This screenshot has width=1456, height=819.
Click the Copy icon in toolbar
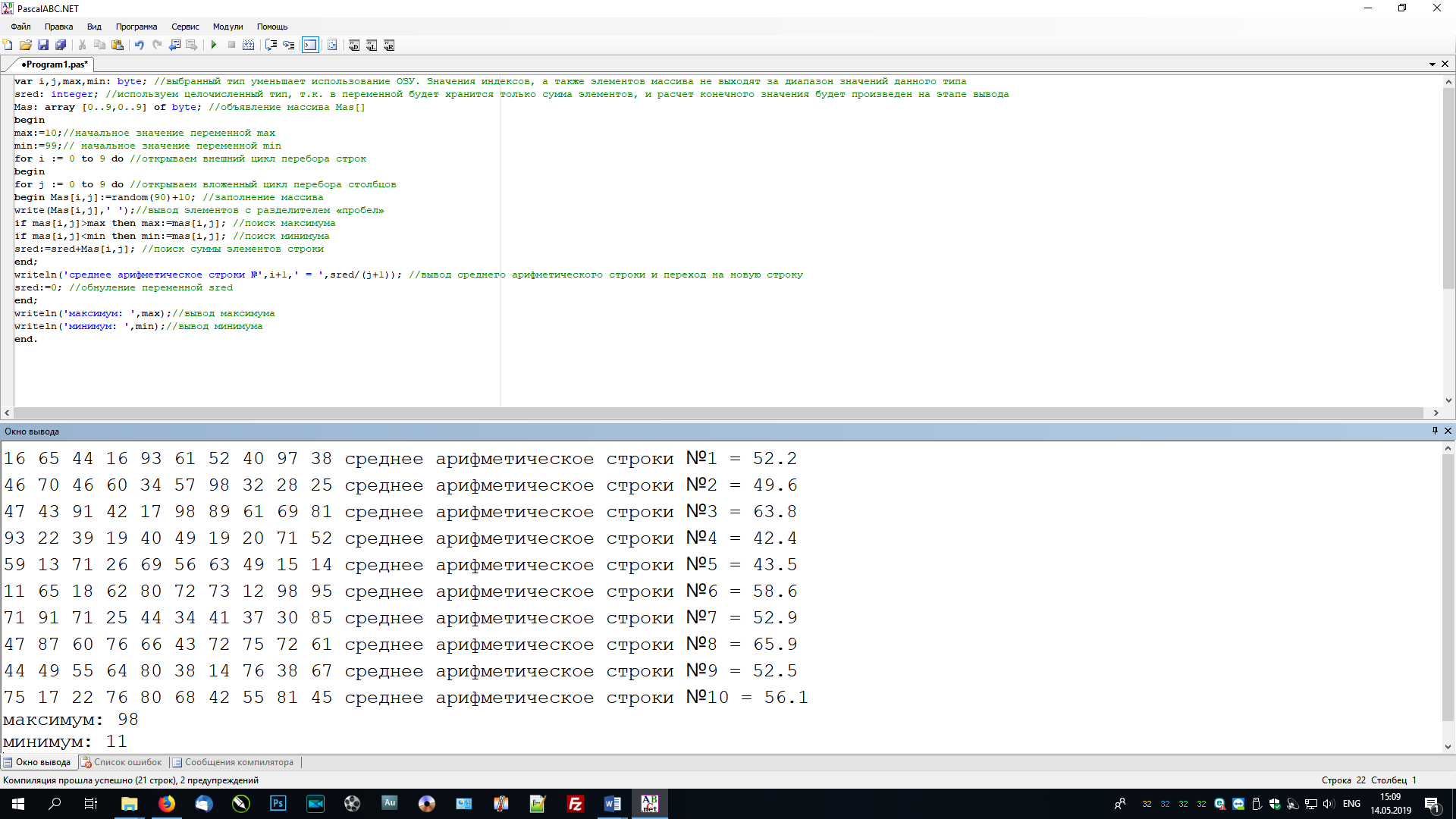pyautogui.click(x=100, y=45)
